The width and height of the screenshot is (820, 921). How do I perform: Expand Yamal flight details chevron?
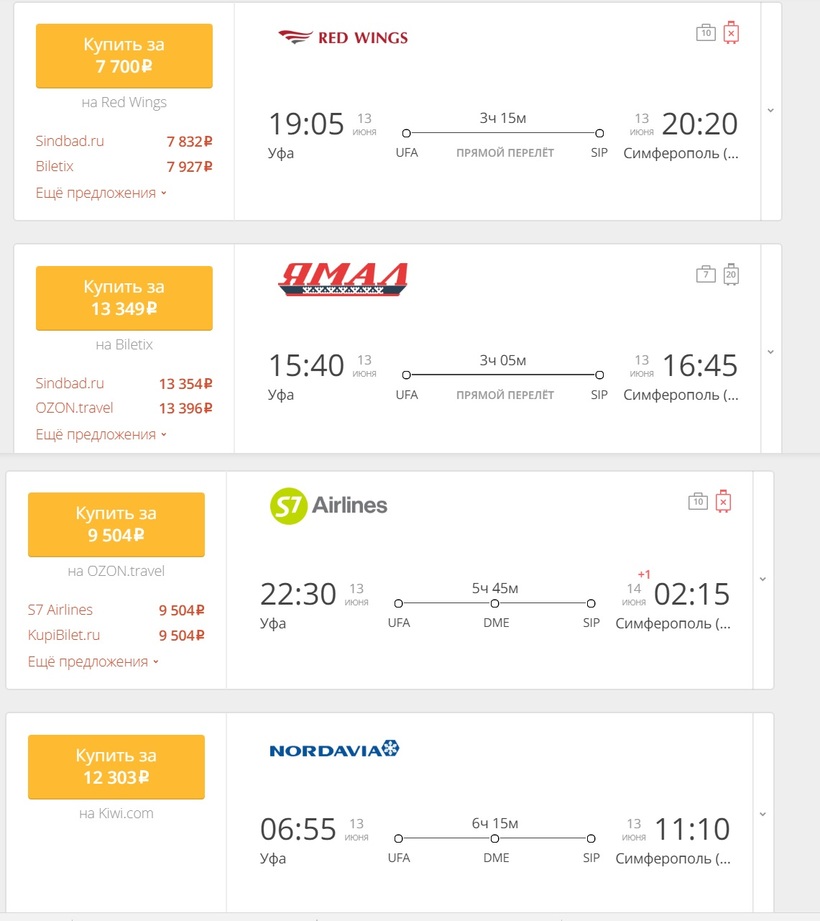[x=770, y=352]
